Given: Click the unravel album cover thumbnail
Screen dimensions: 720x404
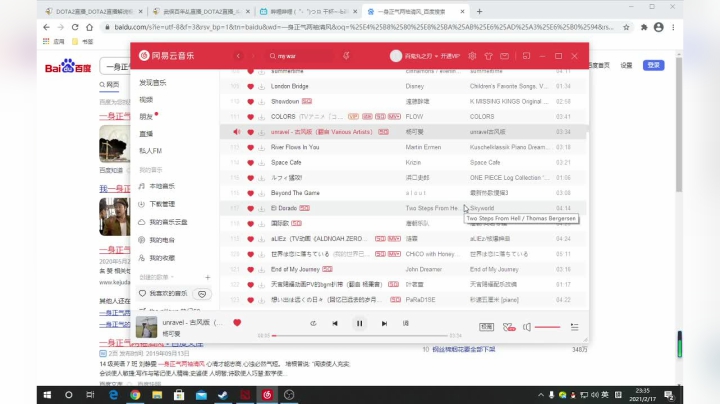Looking at the screenshot, I should (146, 327).
